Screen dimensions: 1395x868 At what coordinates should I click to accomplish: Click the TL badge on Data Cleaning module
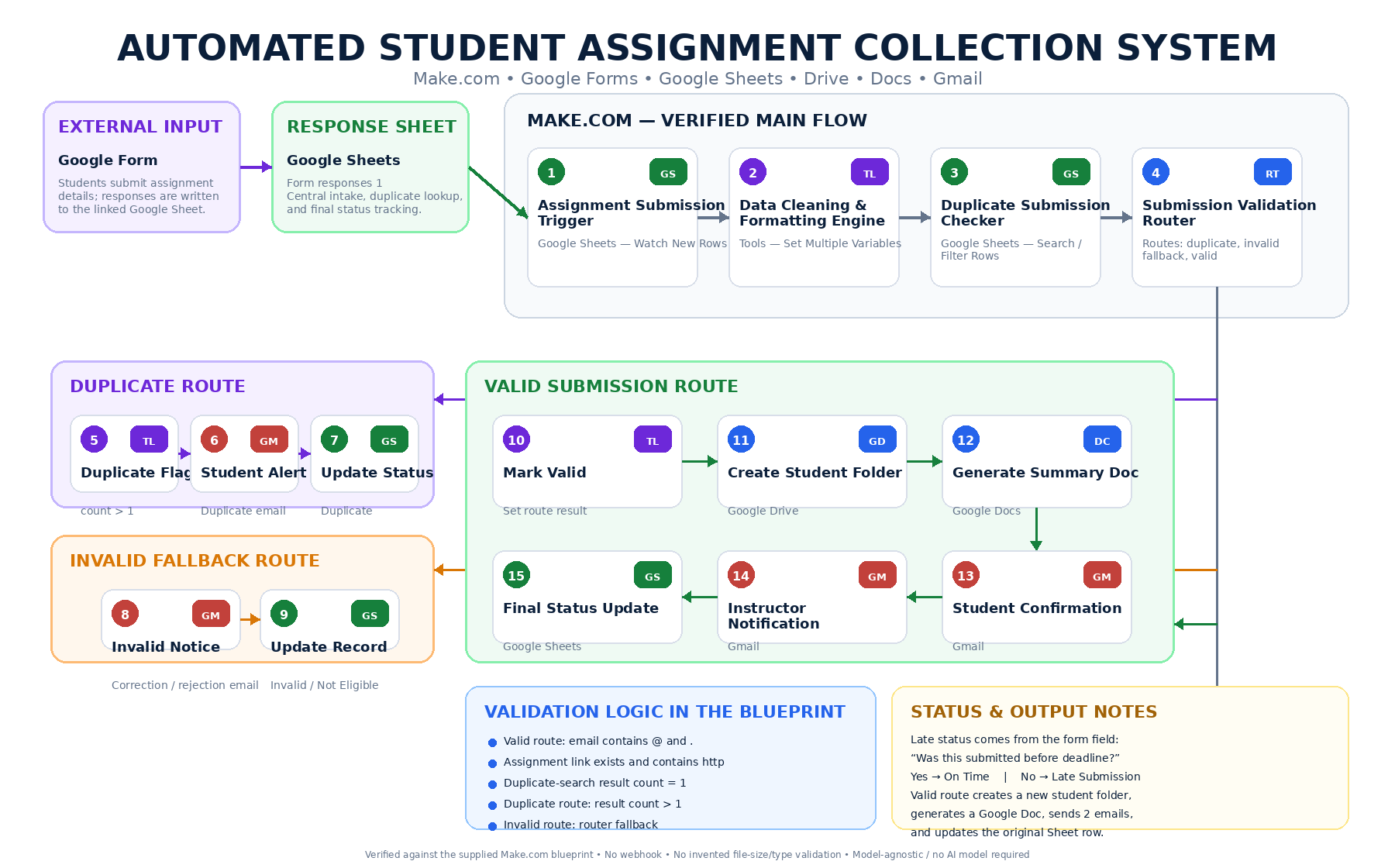(x=870, y=172)
